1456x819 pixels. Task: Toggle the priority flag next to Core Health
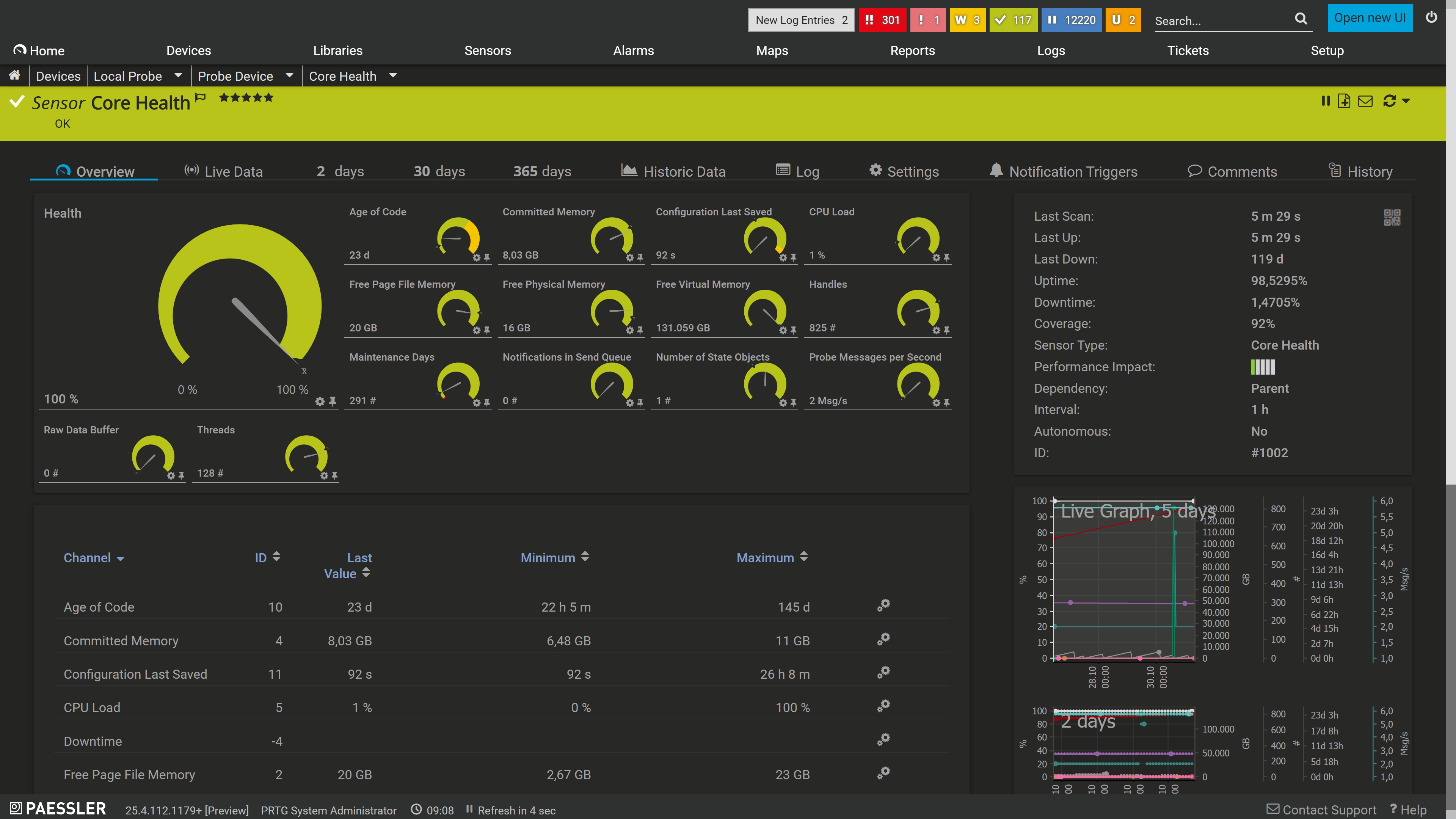click(200, 98)
